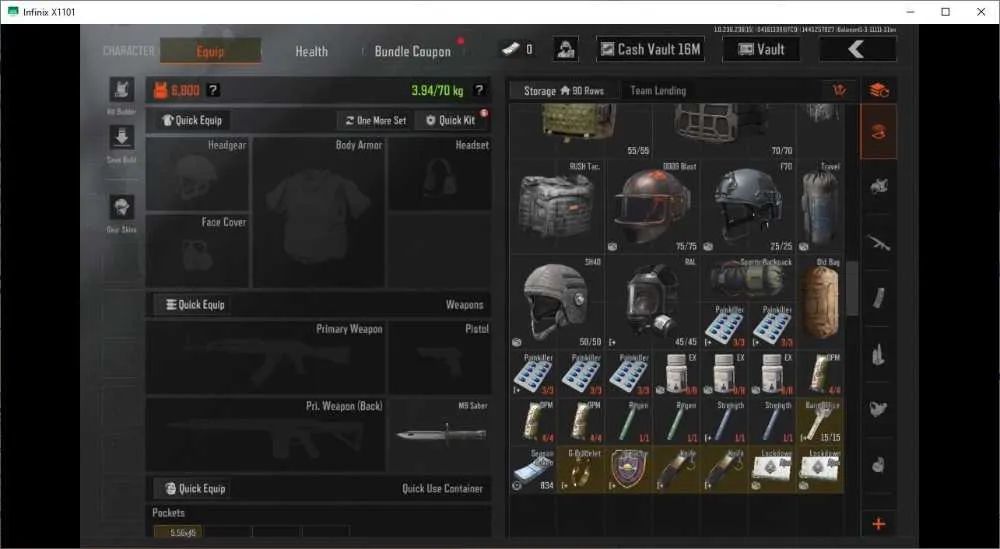Select the empty Headset slot
Image resolution: width=1000 pixels, height=549 pixels.
coord(440,174)
